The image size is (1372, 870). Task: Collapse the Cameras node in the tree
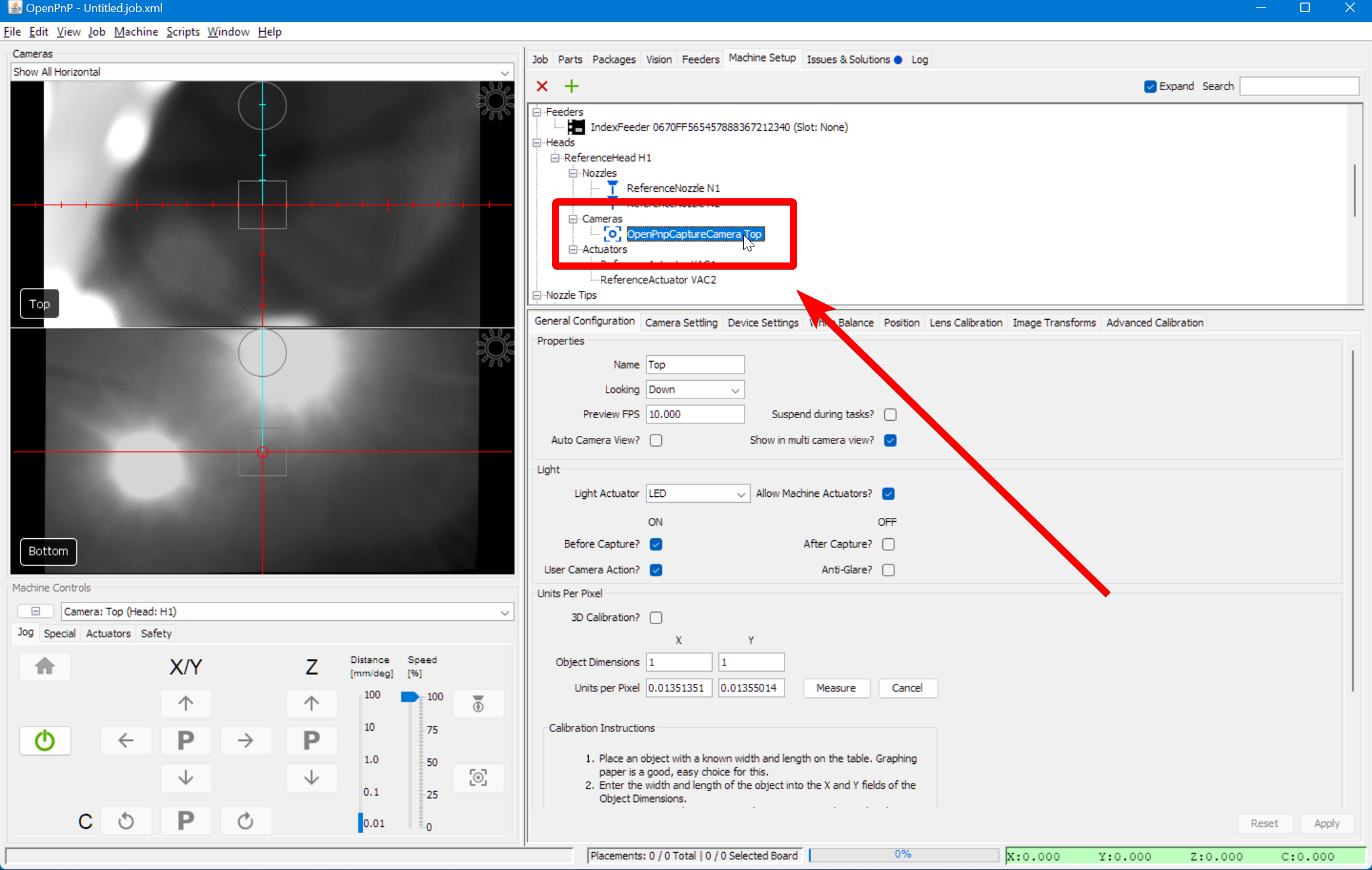(x=573, y=219)
